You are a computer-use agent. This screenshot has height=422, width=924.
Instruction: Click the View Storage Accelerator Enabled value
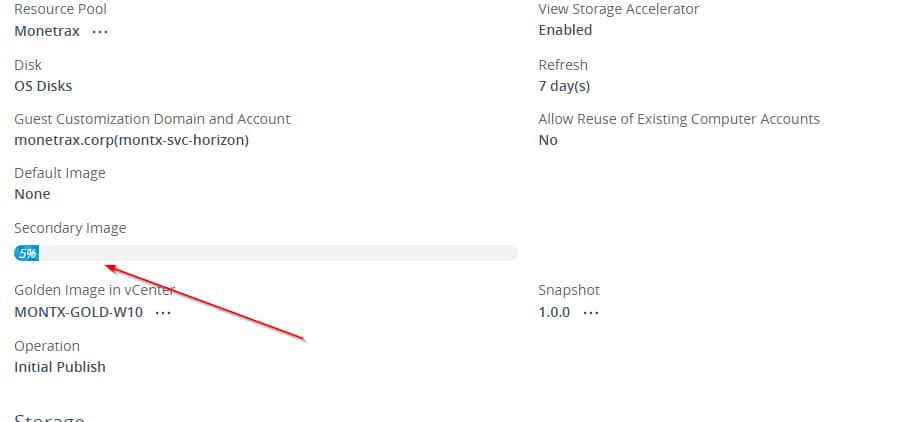(x=565, y=30)
